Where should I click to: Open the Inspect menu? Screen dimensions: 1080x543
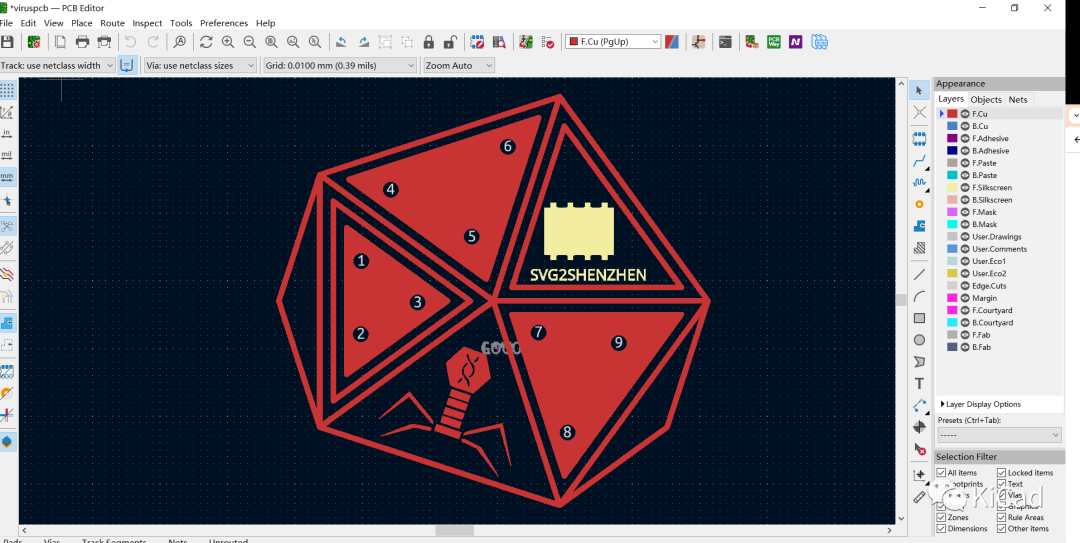[x=147, y=23]
